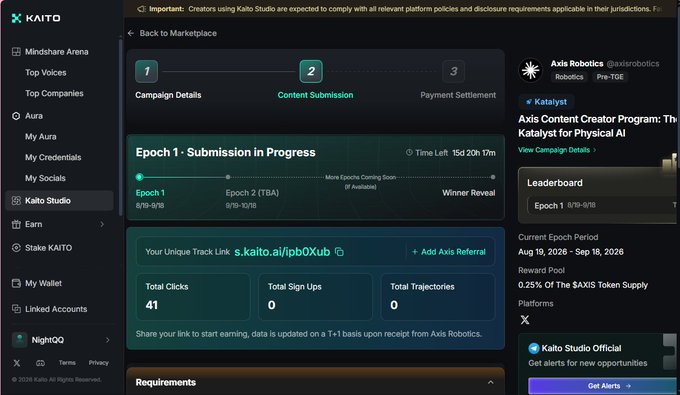Screen dimensions: 680x395
Task: Open the Terms link
Action: tap(67, 362)
